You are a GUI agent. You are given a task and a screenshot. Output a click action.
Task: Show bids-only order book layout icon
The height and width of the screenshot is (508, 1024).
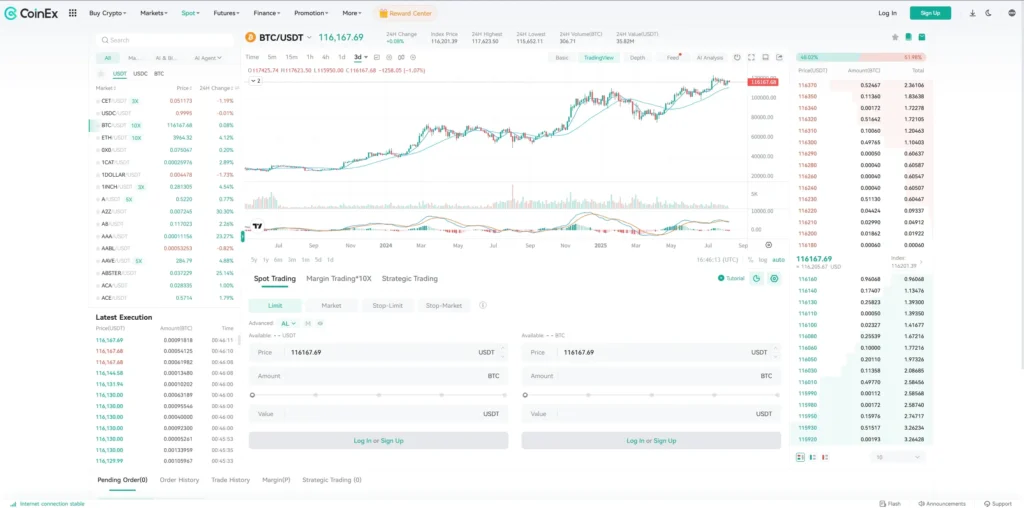coord(813,457)
